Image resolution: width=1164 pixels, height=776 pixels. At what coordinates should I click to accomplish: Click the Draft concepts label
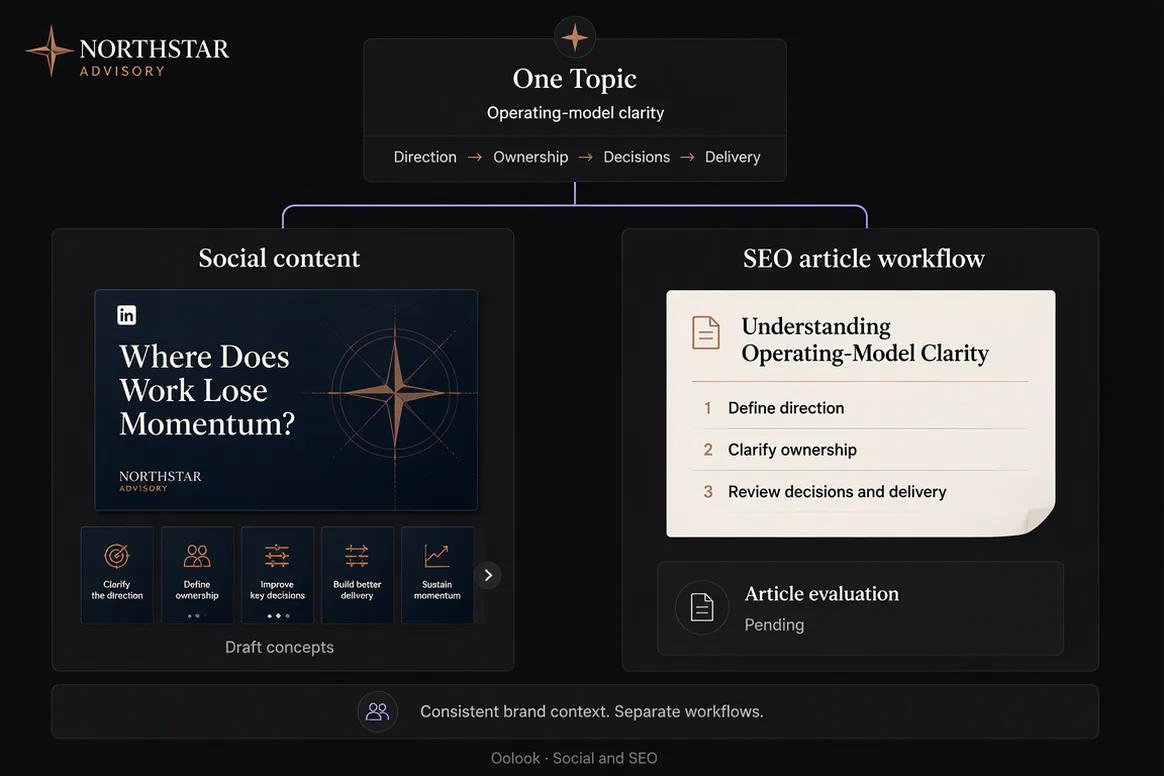click(x=279, y=647)
